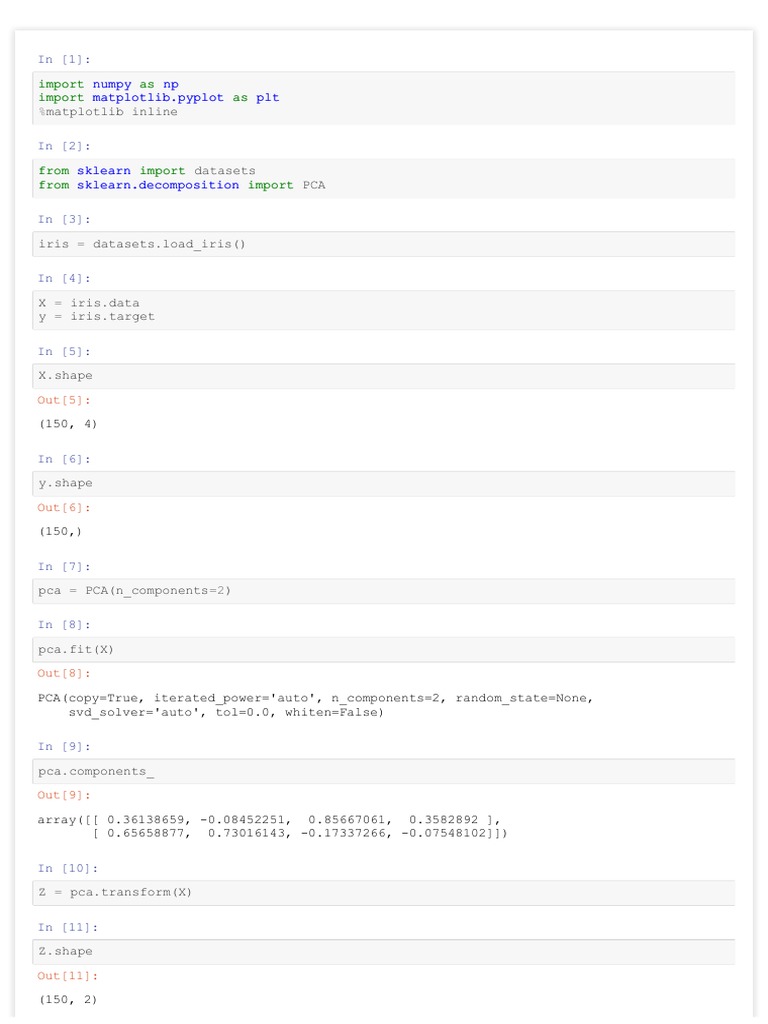Click the Out[9] prompt label
Viewport: 768px width, 1024px height.
[63, 795]
